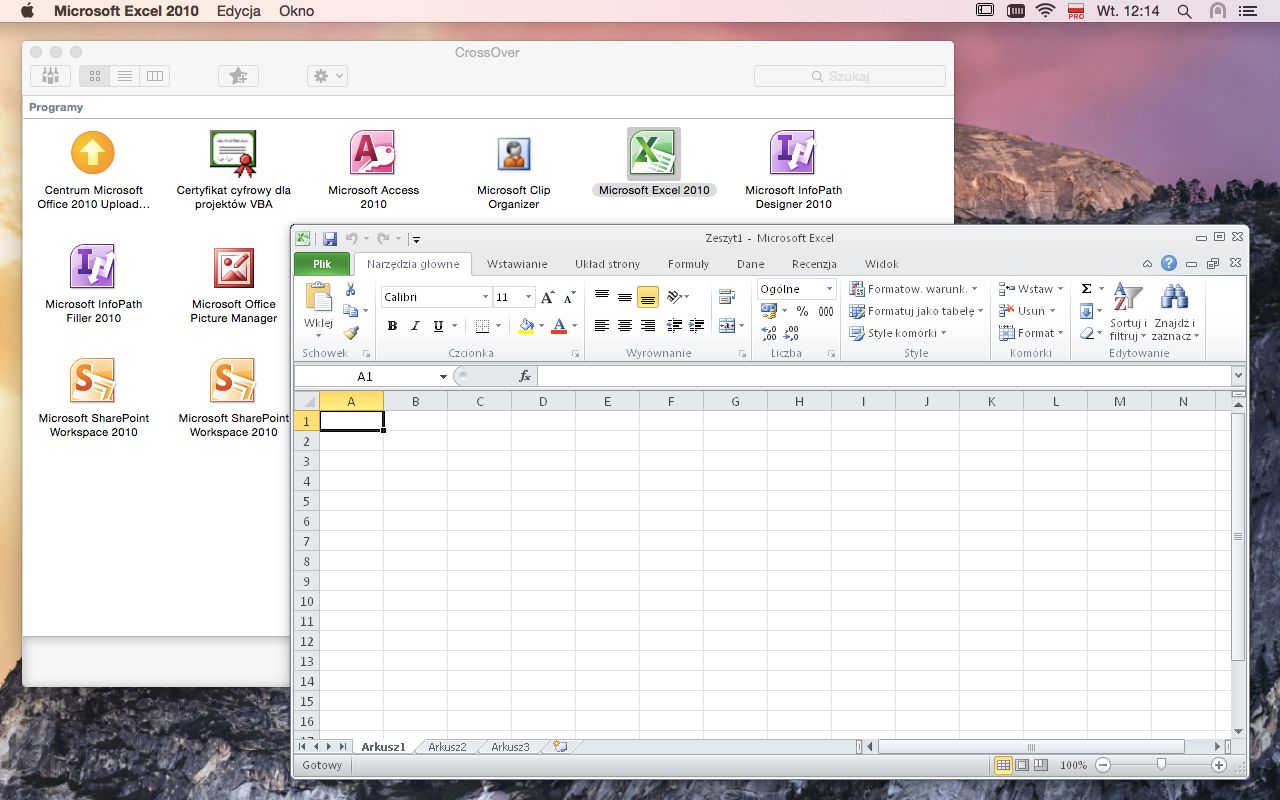
Task: Increase the cell indent
Action: 697,326
